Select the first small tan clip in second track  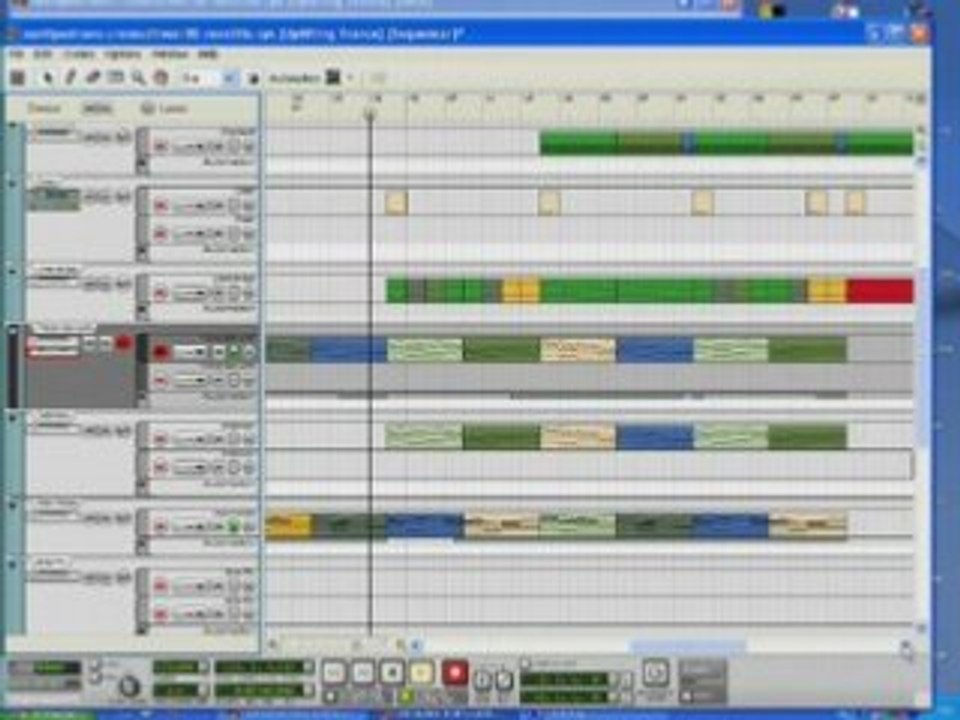tap(397, 203)
